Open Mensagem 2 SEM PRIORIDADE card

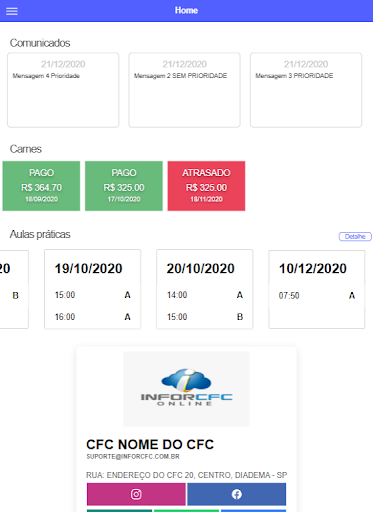[184, 90]
